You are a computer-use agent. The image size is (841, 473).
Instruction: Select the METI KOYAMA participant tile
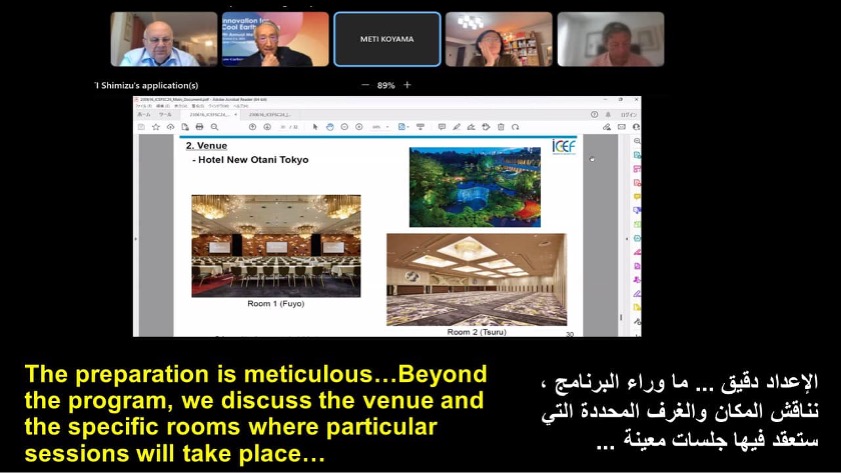pos(387,39)
